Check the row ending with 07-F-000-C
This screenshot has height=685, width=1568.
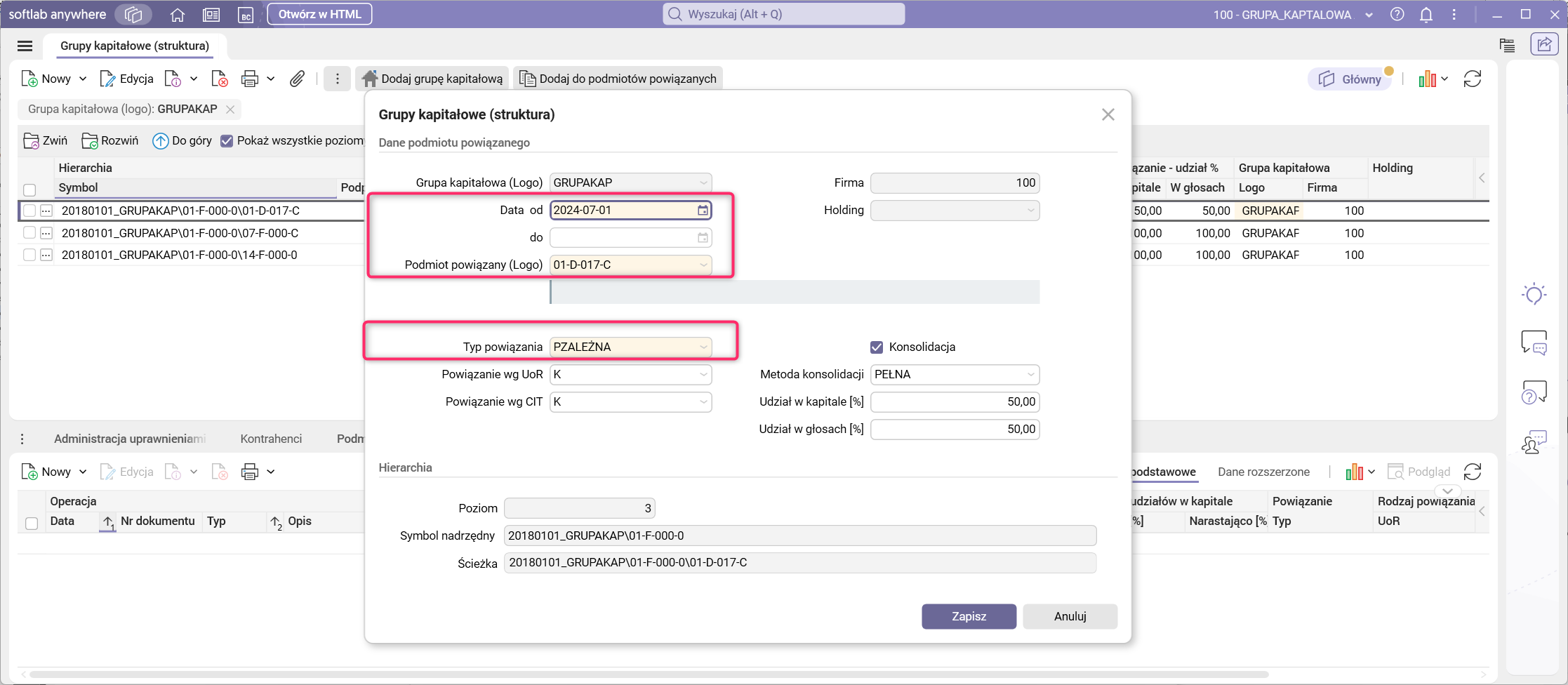29,233
